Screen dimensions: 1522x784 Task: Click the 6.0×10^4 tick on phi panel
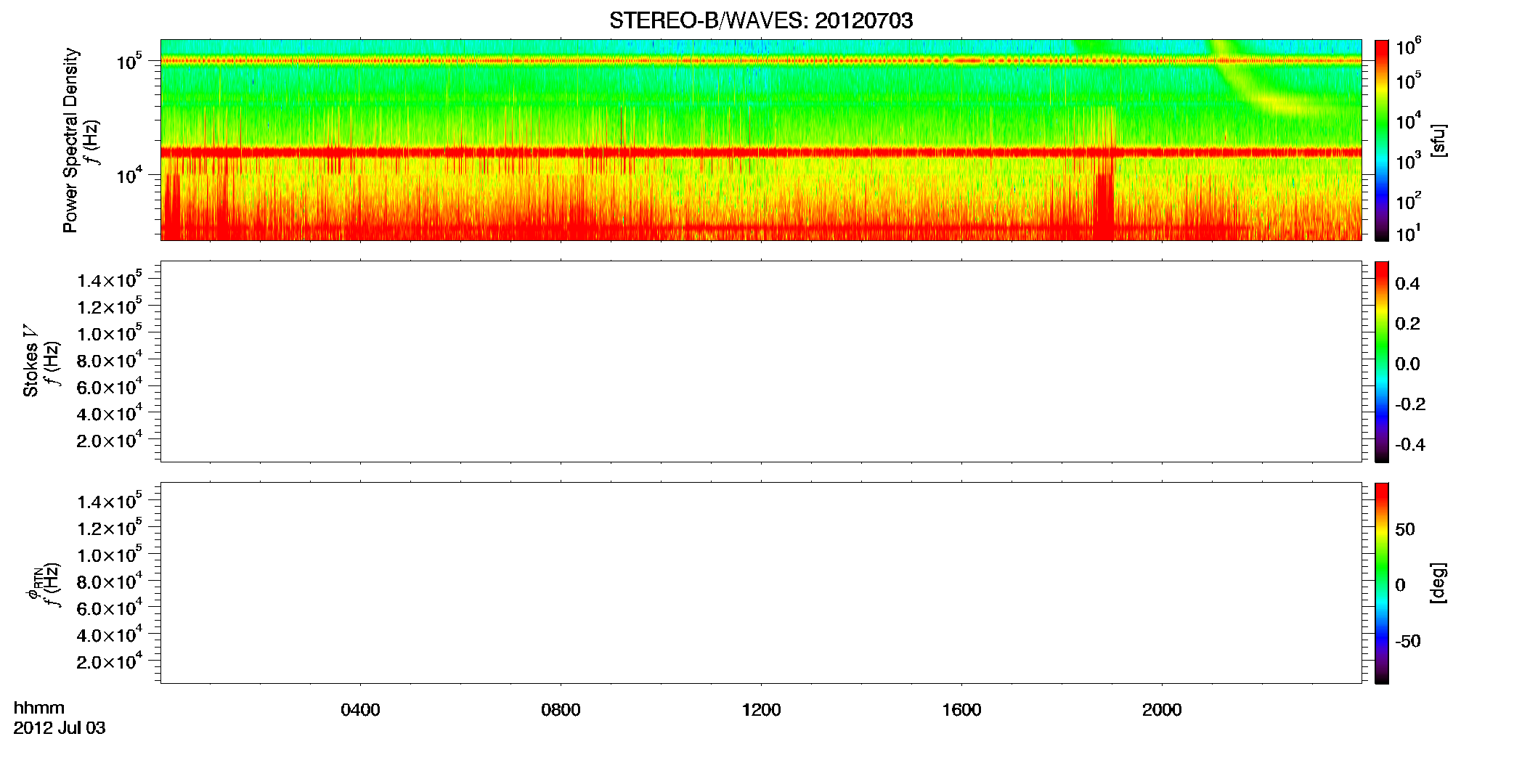[110, 608]
